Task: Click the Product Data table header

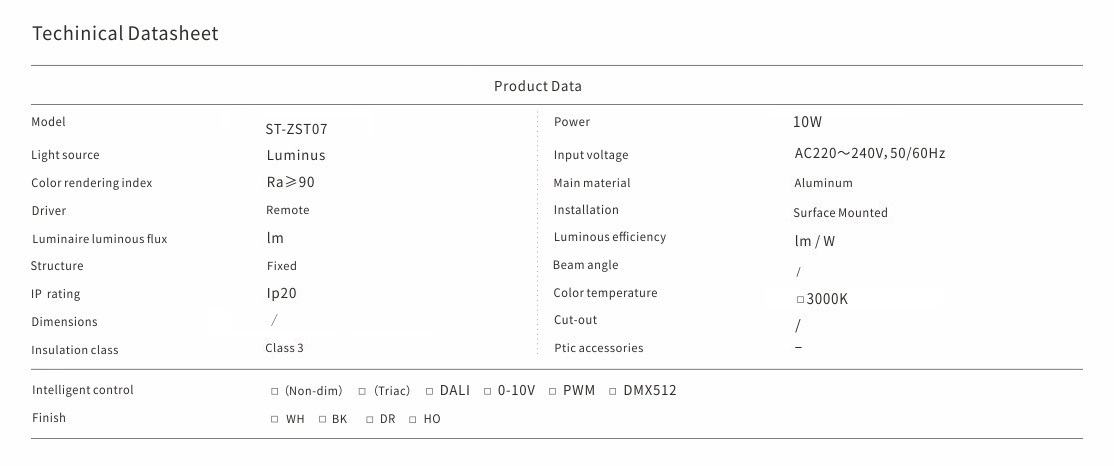Action: click(537, 86)
